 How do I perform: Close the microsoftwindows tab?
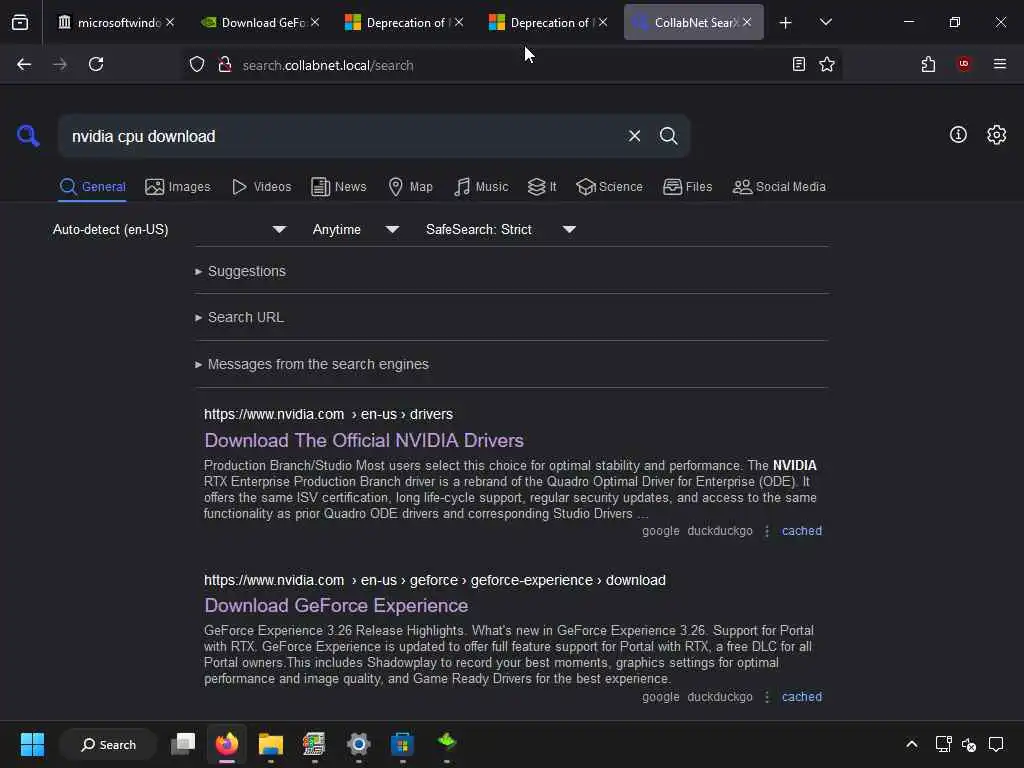tap(170, 22)
